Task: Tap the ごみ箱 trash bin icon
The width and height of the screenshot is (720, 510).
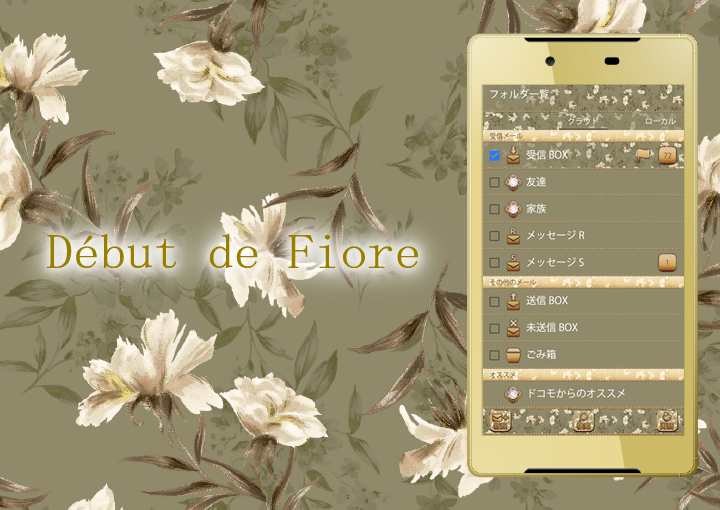Action: [513, 355]
